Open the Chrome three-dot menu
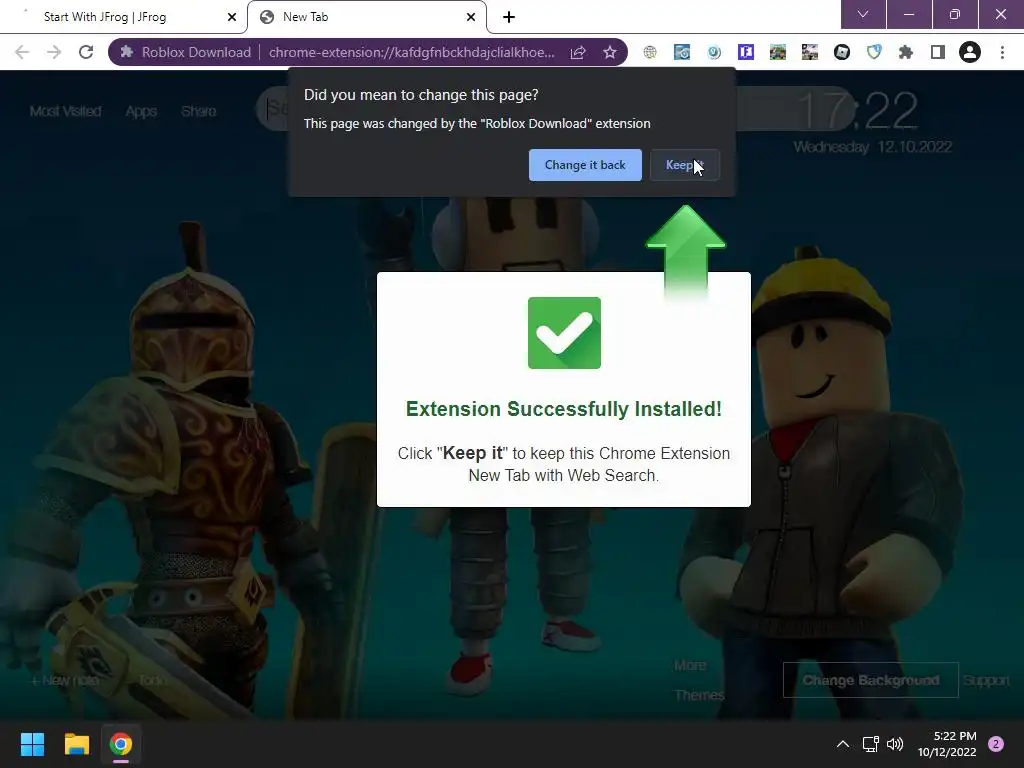 pos(1002,52)
